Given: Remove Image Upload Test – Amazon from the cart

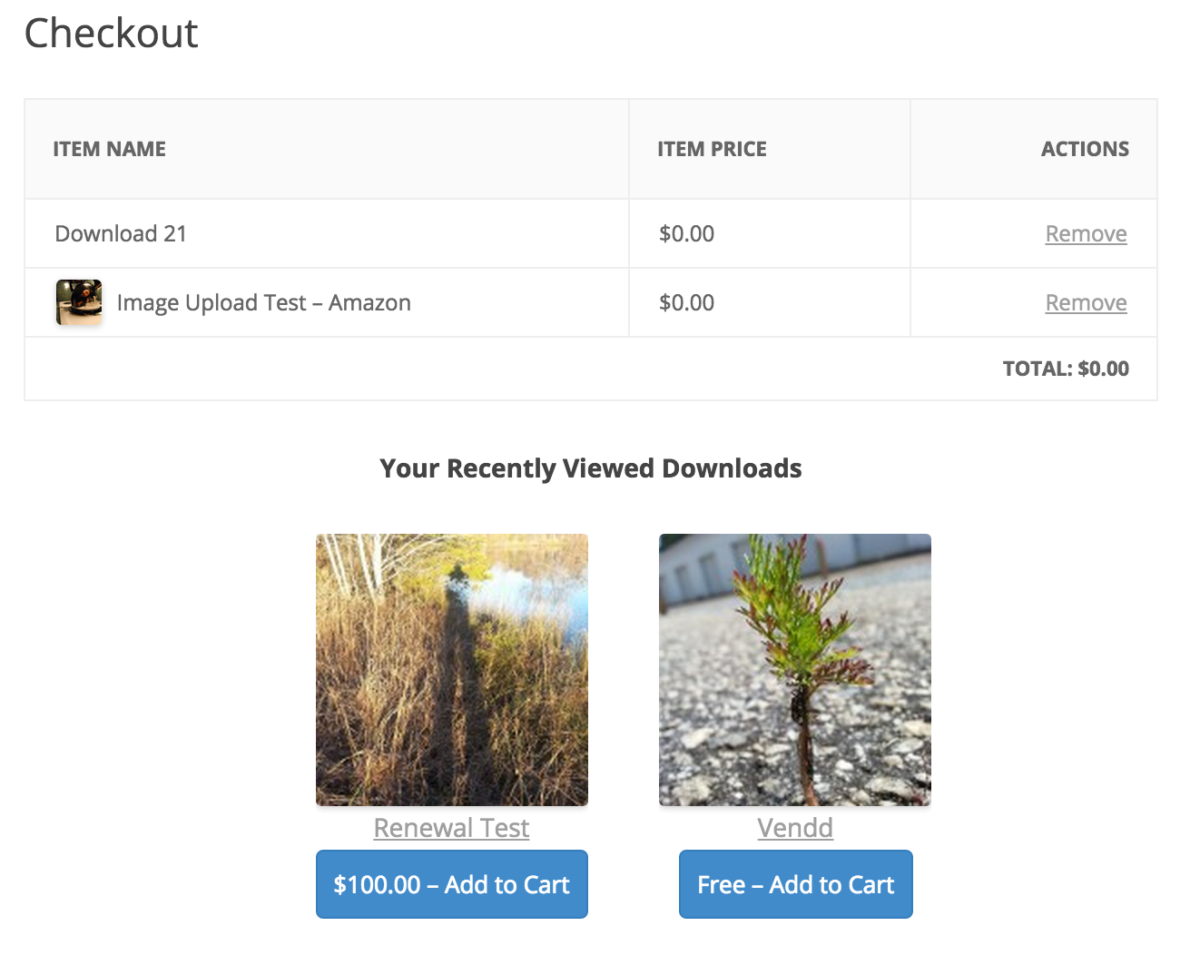Looking at the screenshot, I should [x=1085, y=302].
